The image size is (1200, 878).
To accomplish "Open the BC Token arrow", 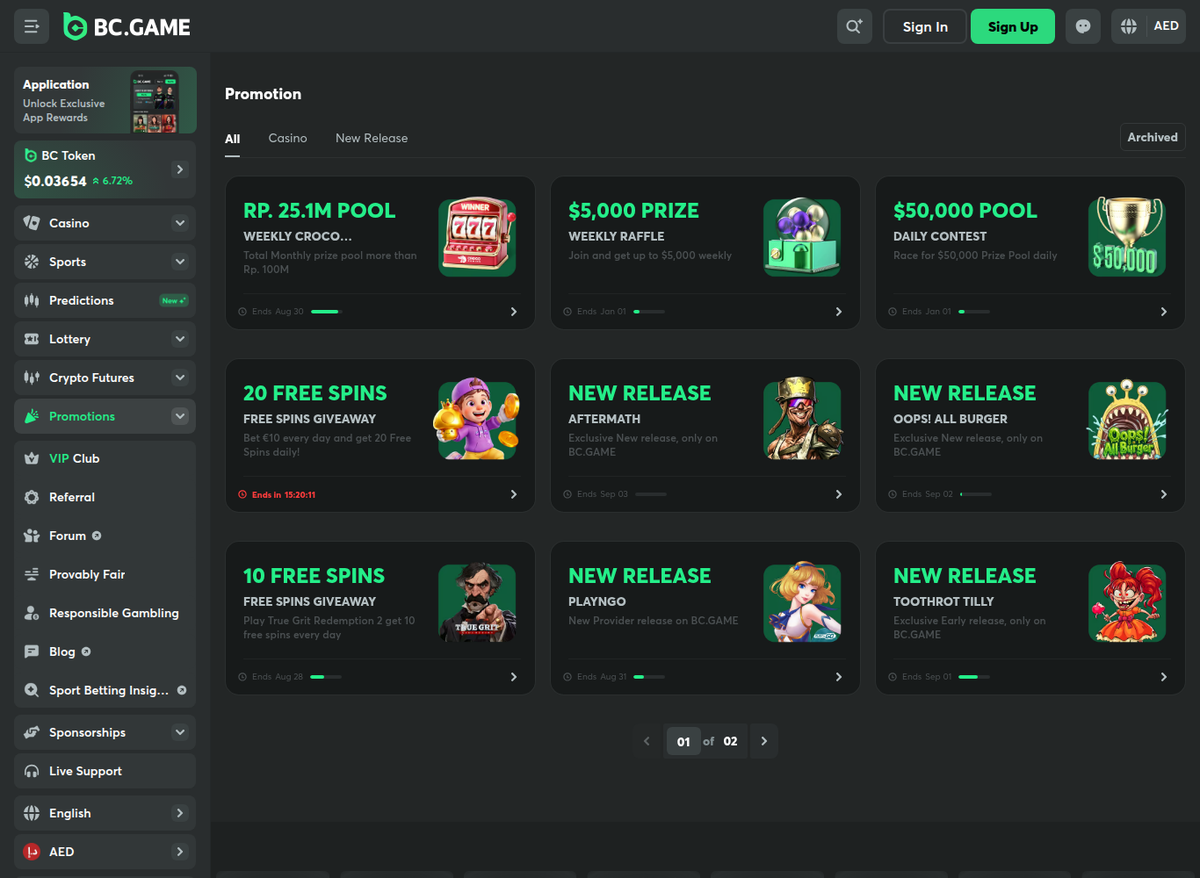I will (x=180, y=170).
